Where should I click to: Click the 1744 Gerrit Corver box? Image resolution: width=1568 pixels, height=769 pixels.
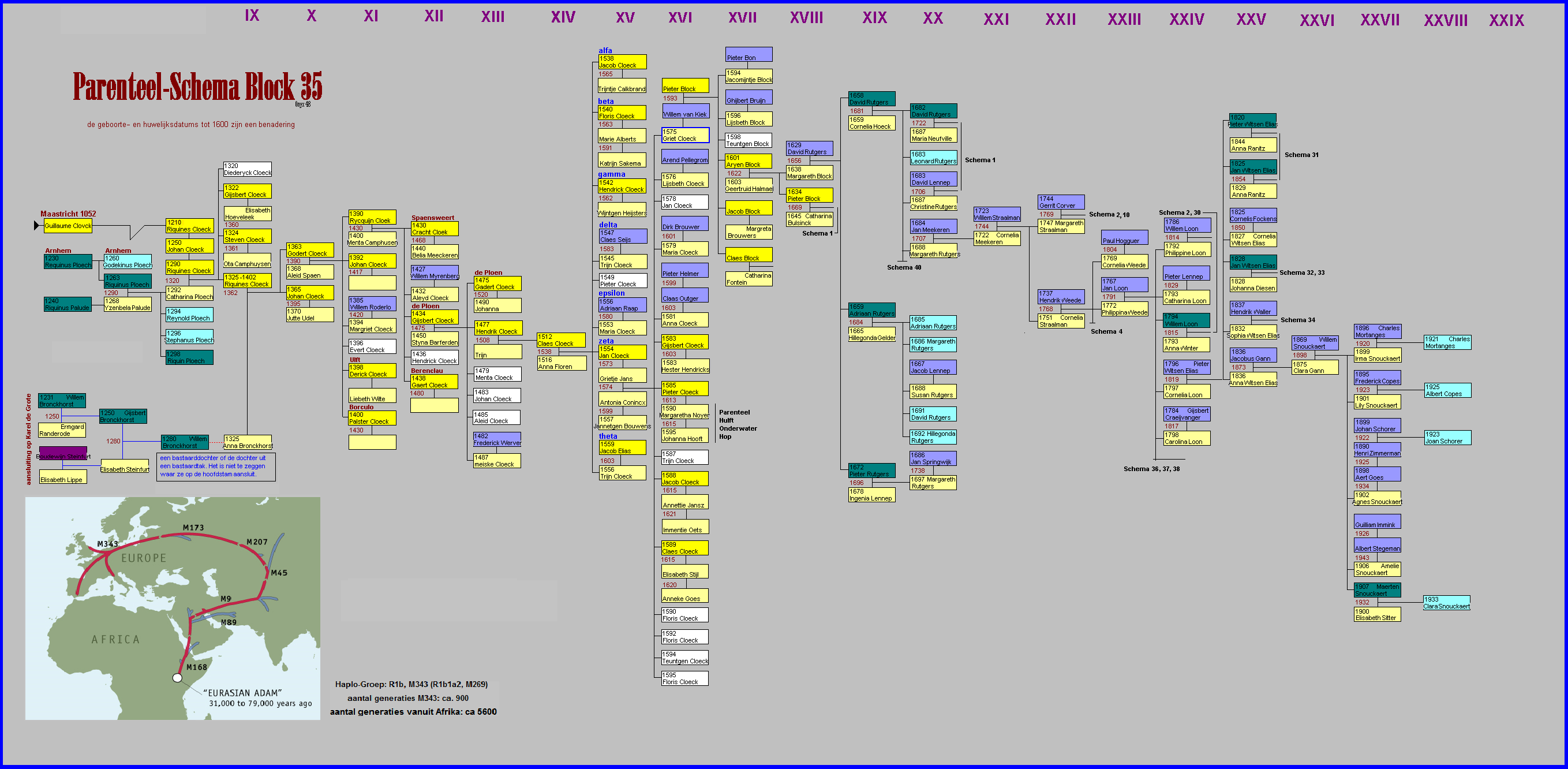click(x=1060, y=202)
